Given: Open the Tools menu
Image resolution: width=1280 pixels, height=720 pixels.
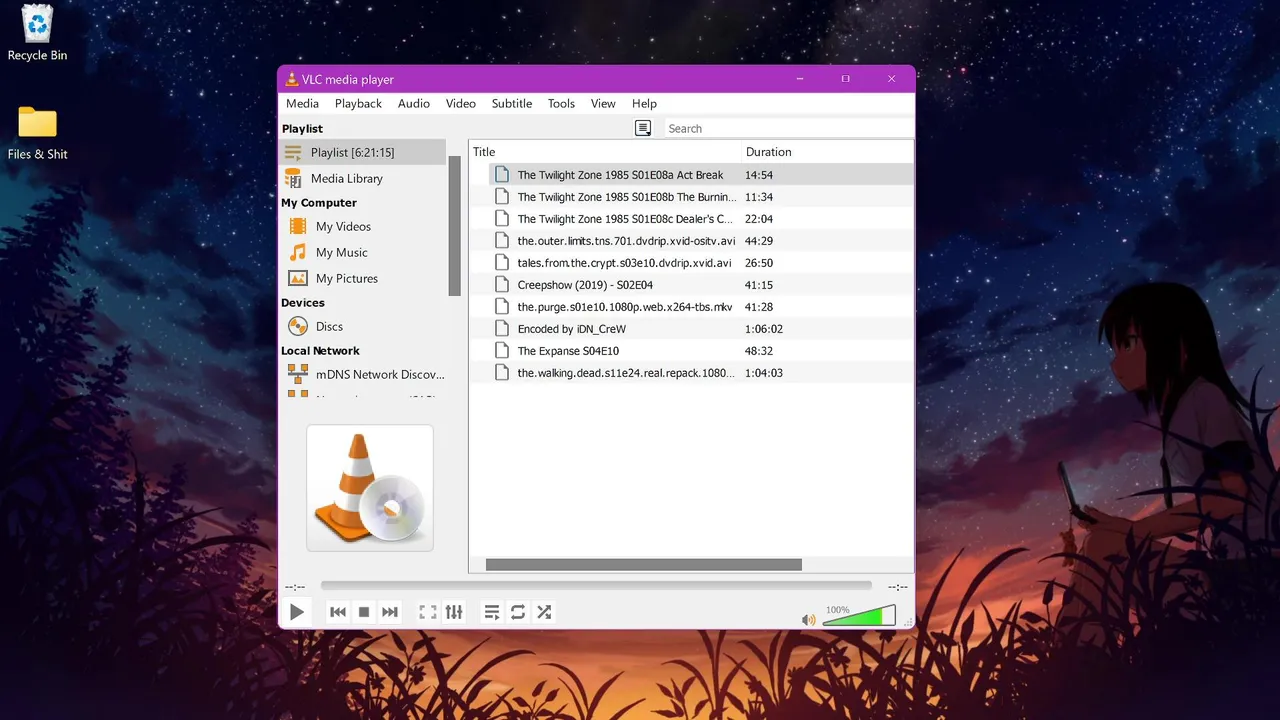Looking at the screenshot, I should tap(561, 103).
